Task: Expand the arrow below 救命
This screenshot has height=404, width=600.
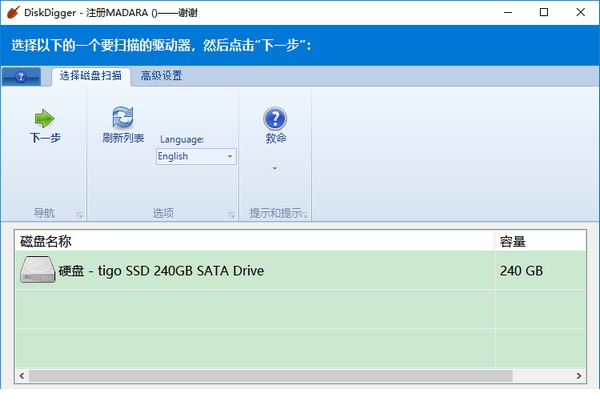Action: pos(274,168)
